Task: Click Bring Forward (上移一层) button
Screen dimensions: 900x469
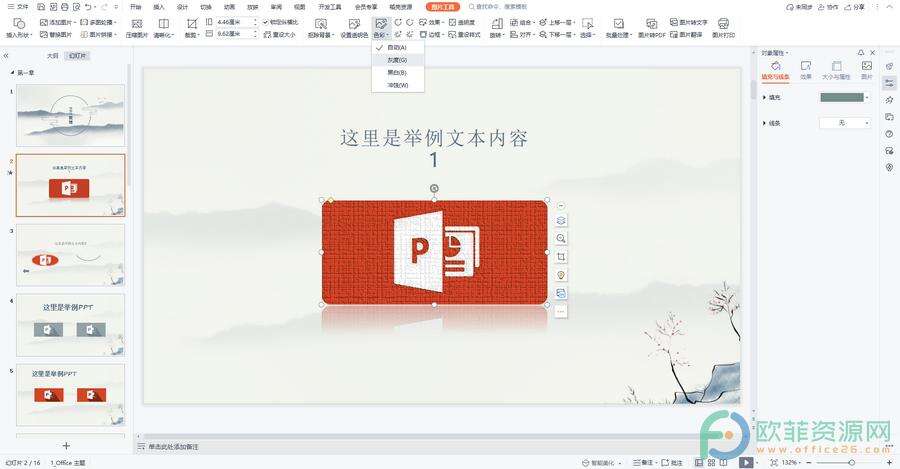Action: [557, 22]
